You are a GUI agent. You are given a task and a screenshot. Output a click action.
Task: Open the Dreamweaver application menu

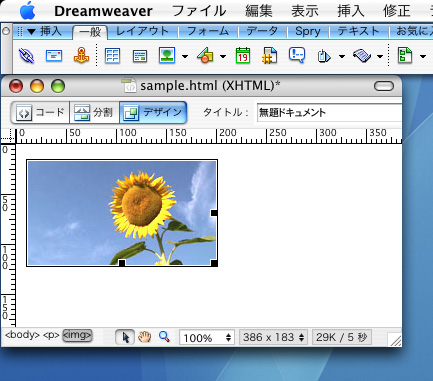[x=103, y=11]
